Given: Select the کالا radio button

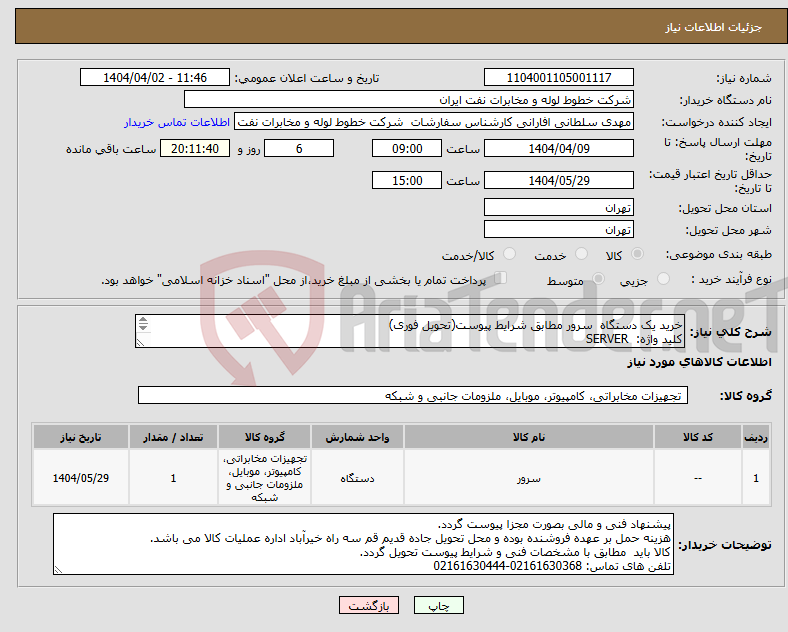Looking at the screenshot, I should tap(637, 254).
